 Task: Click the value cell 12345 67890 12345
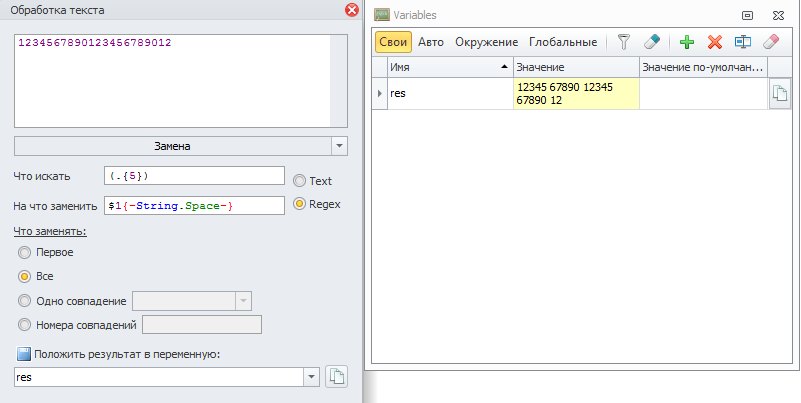(576, 93)
